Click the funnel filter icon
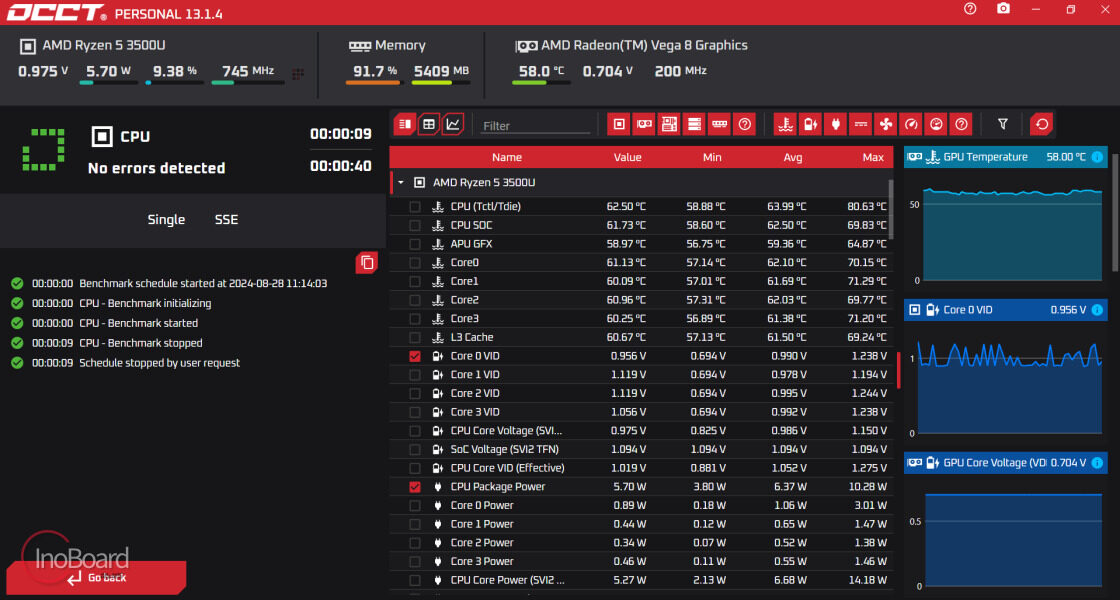This screenshot has height=600, width=1120. [1003, 124]
